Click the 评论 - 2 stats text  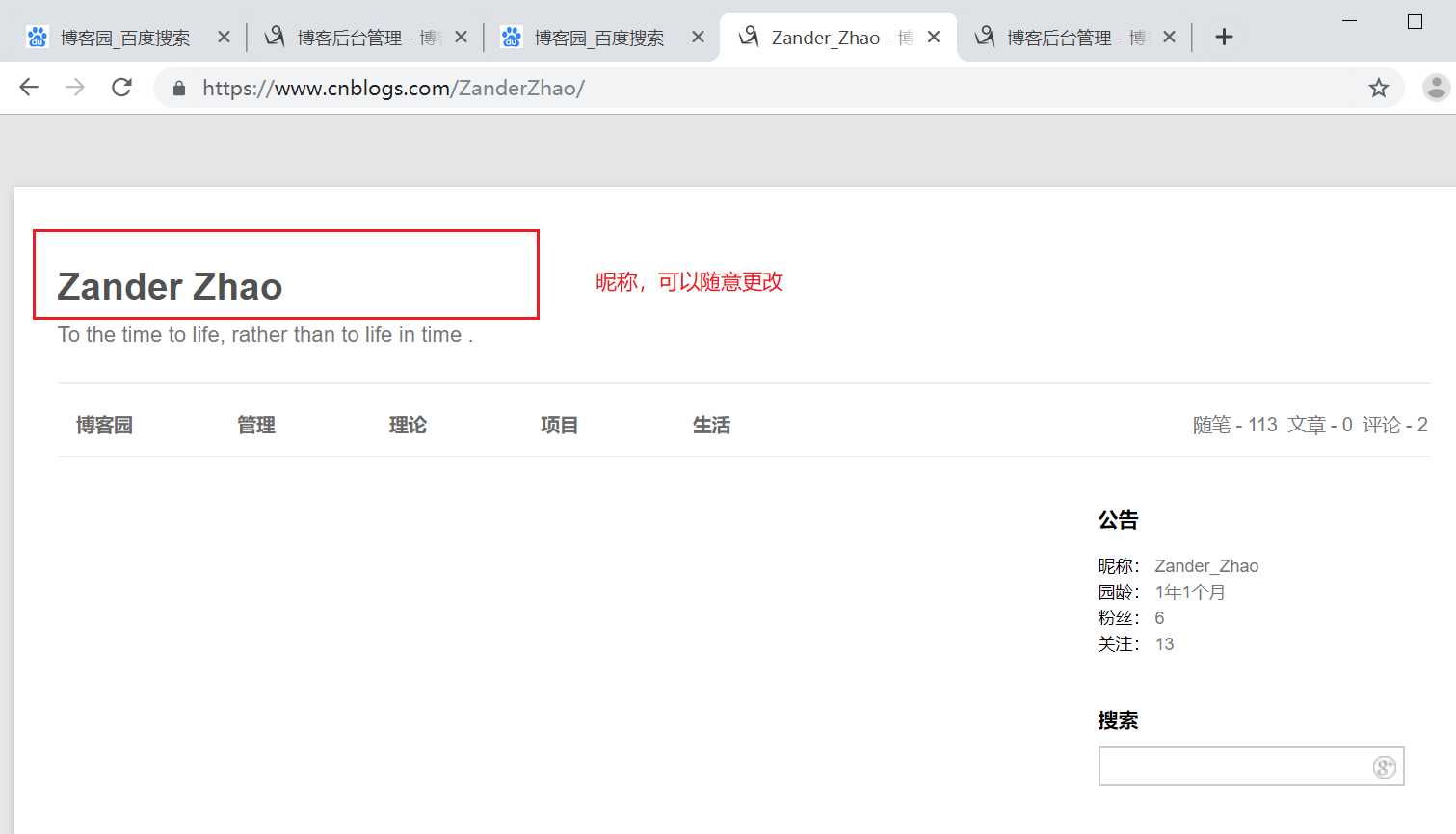click(x=1395, y=425)
